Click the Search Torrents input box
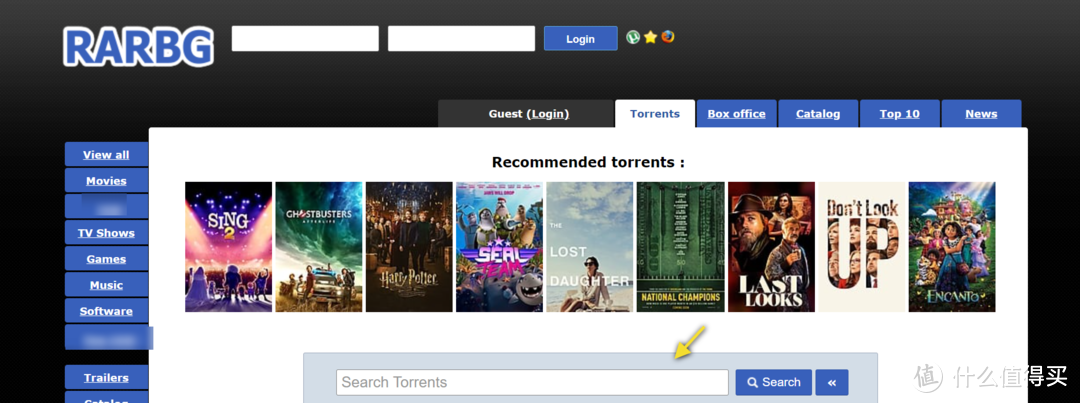Viewport: 1080px width, 403px height. (x=532, y=382)
